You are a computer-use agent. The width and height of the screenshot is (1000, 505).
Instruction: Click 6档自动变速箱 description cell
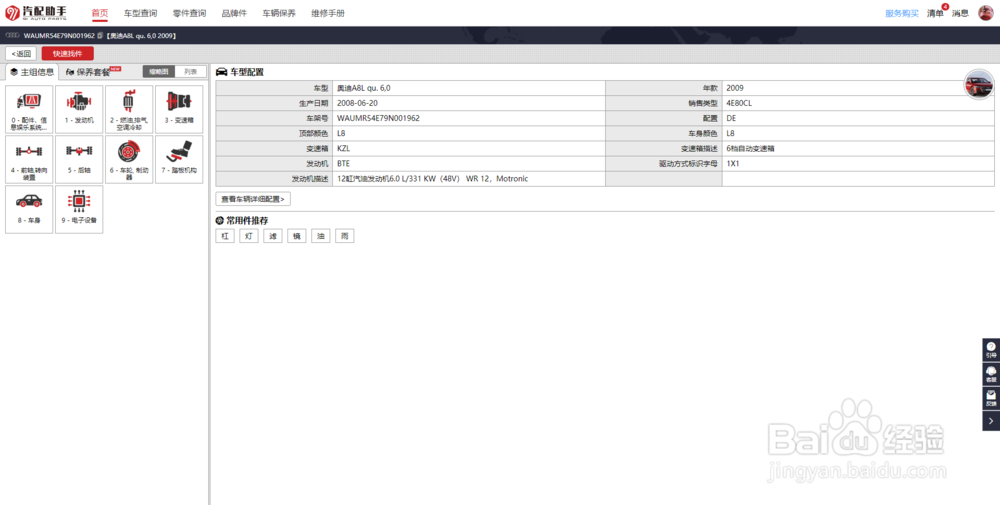[x=858, y=149]
